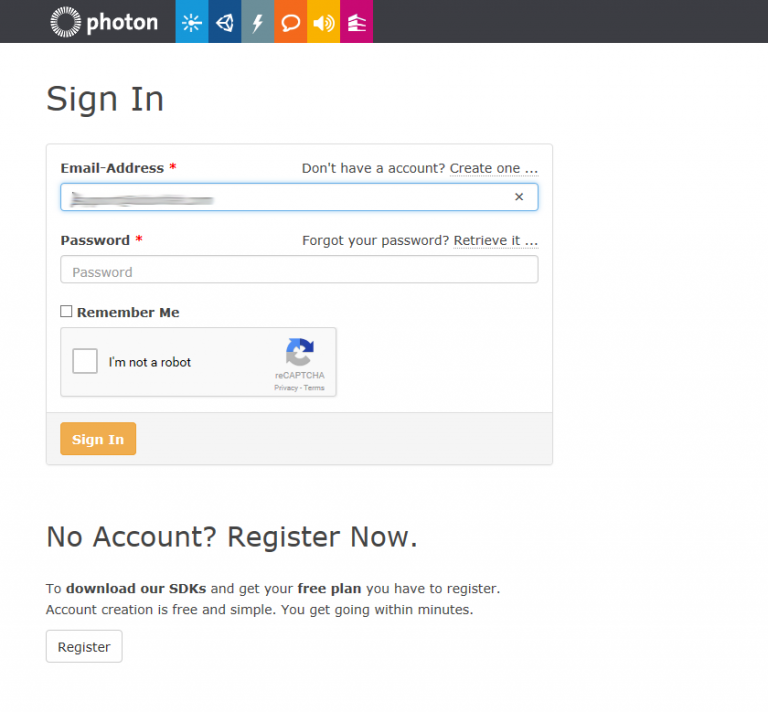The width and height of the screenshot is (768, 712).
Task: Open the yellow speaker voice product icon
Action: coord(323,22)
